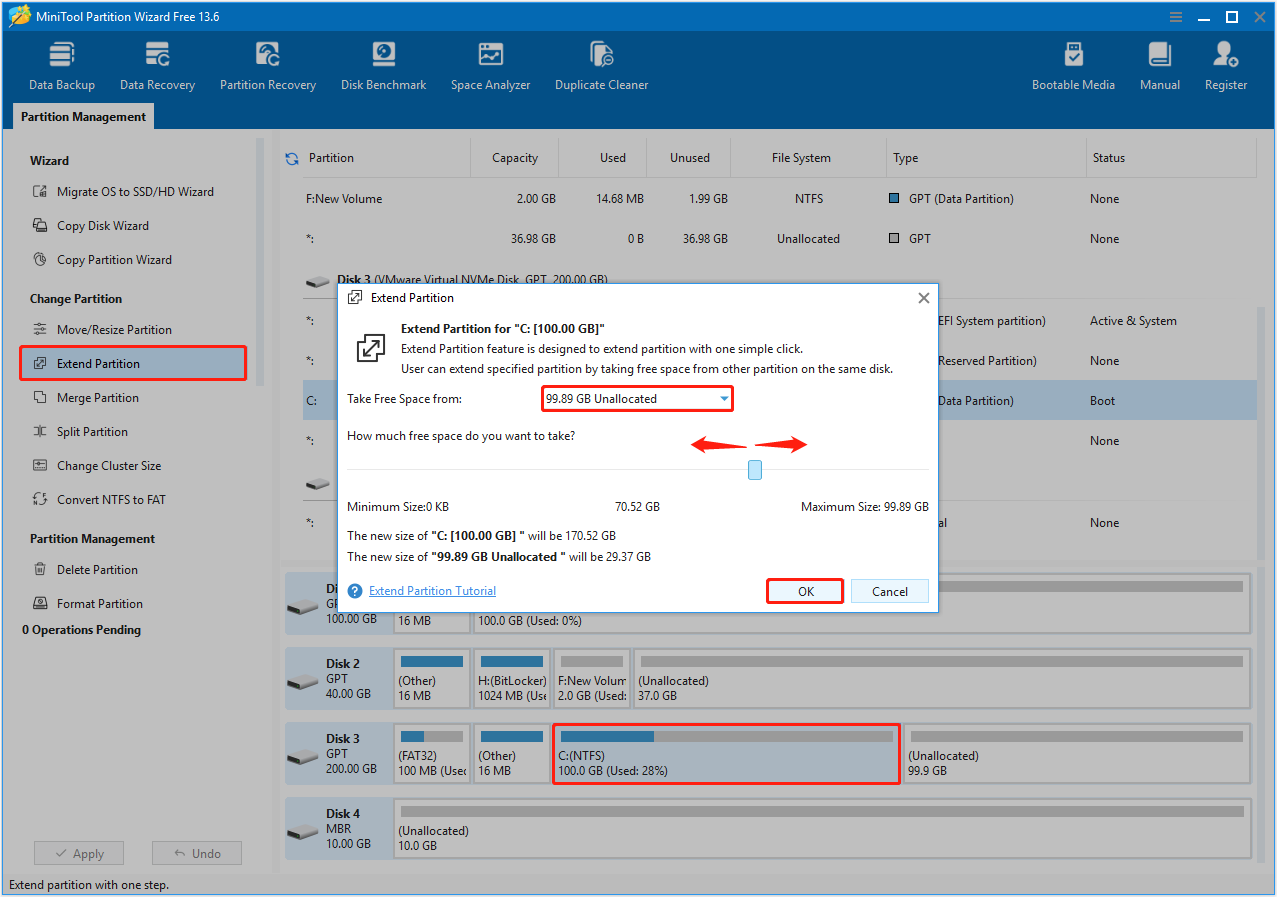This screenshot has height=897, width=1277.
Task: Switch to the Partition Management tab
Action: click(x=82, y=116)
